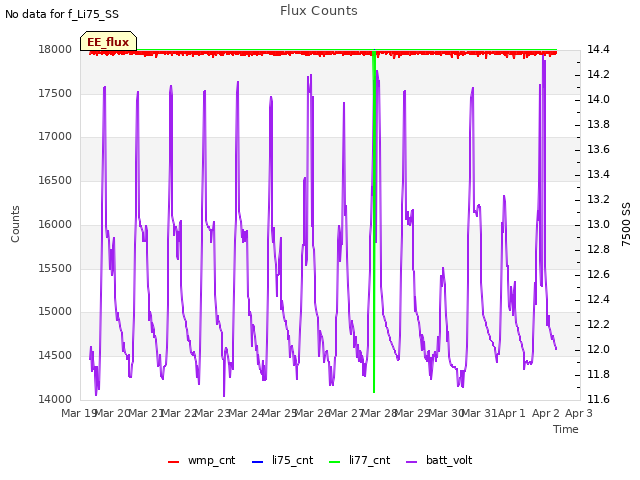Click the green li77_cnt legend swatch
The image size is (640, 480).
point(335,462)
